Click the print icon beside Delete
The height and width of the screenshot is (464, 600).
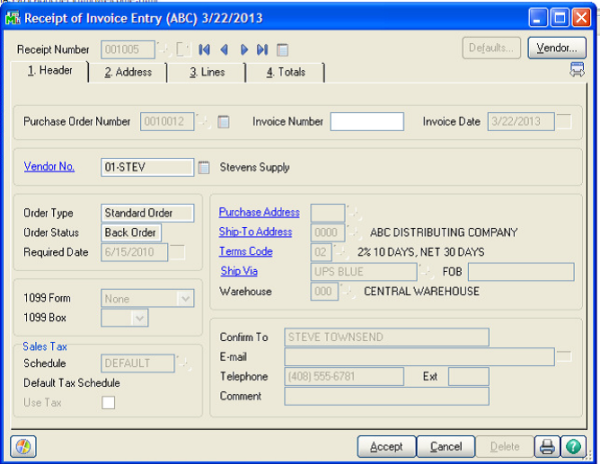(x=547, y=446)
